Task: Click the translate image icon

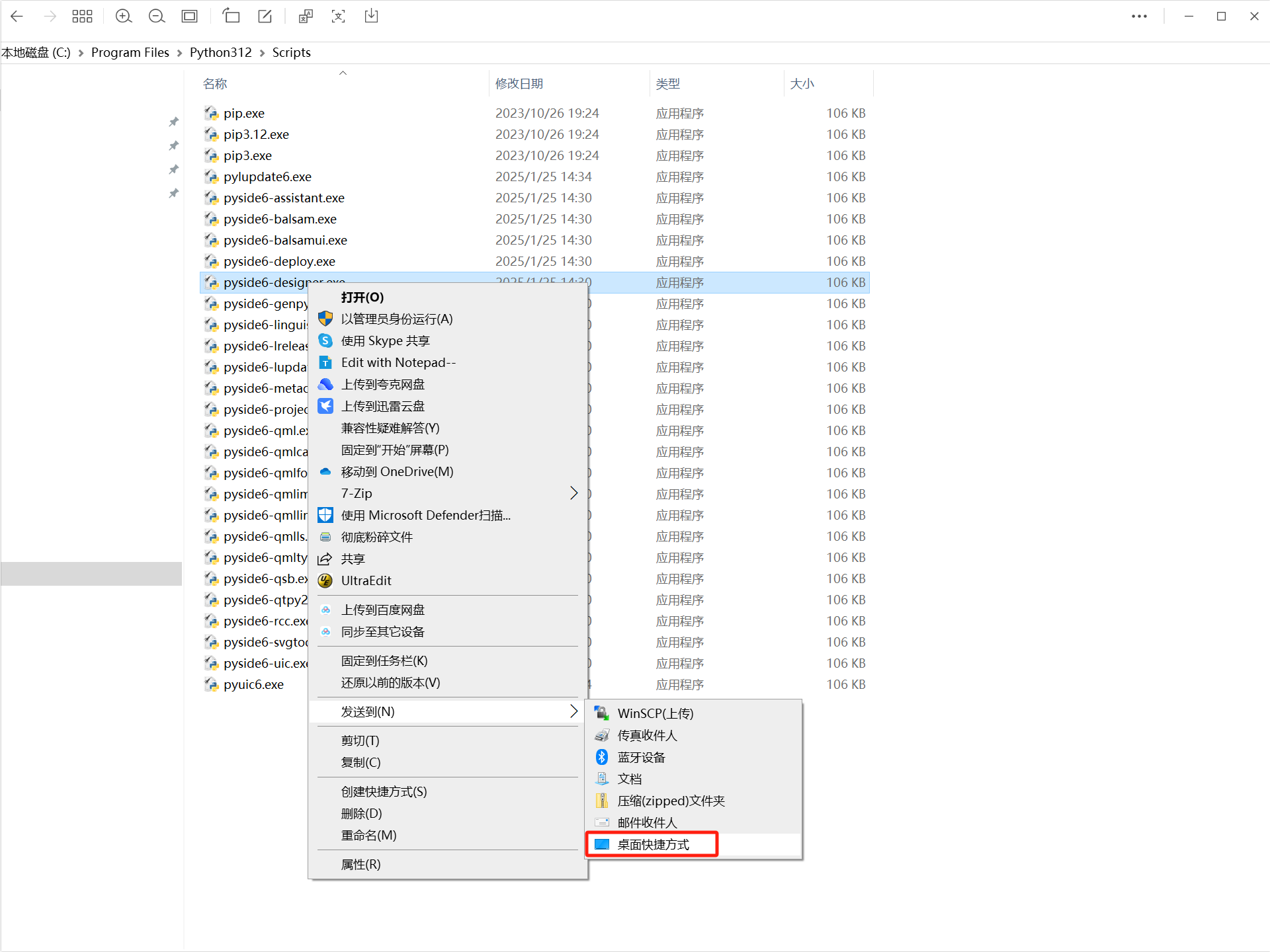Action: pyautogui.click(x=305, y=17)
